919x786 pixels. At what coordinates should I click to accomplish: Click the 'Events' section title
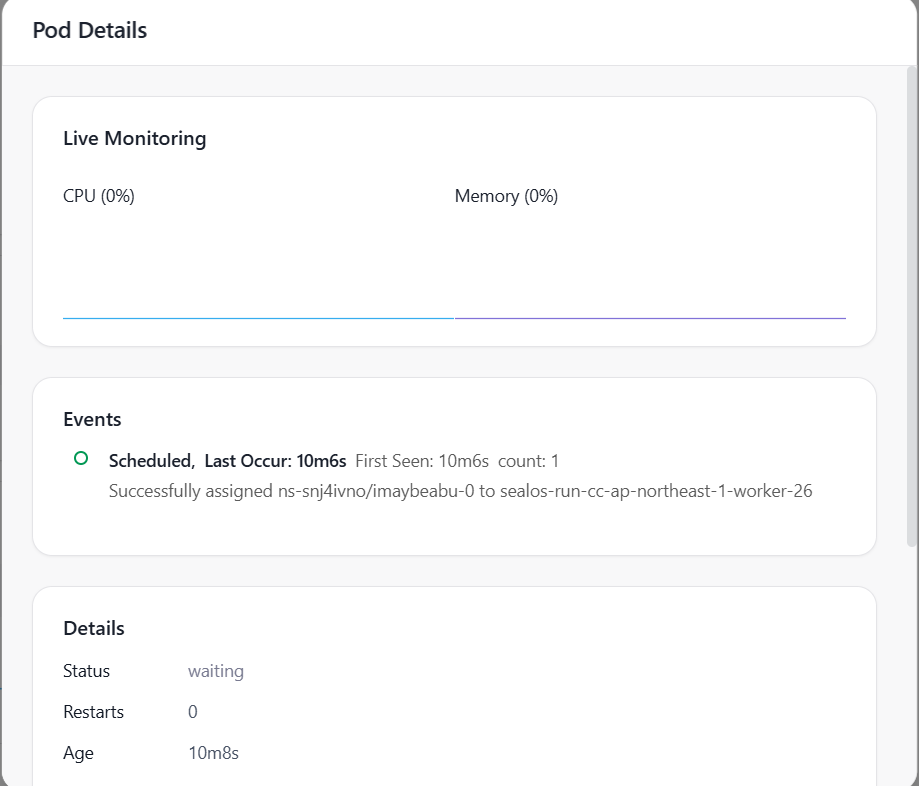coord(92,420)
